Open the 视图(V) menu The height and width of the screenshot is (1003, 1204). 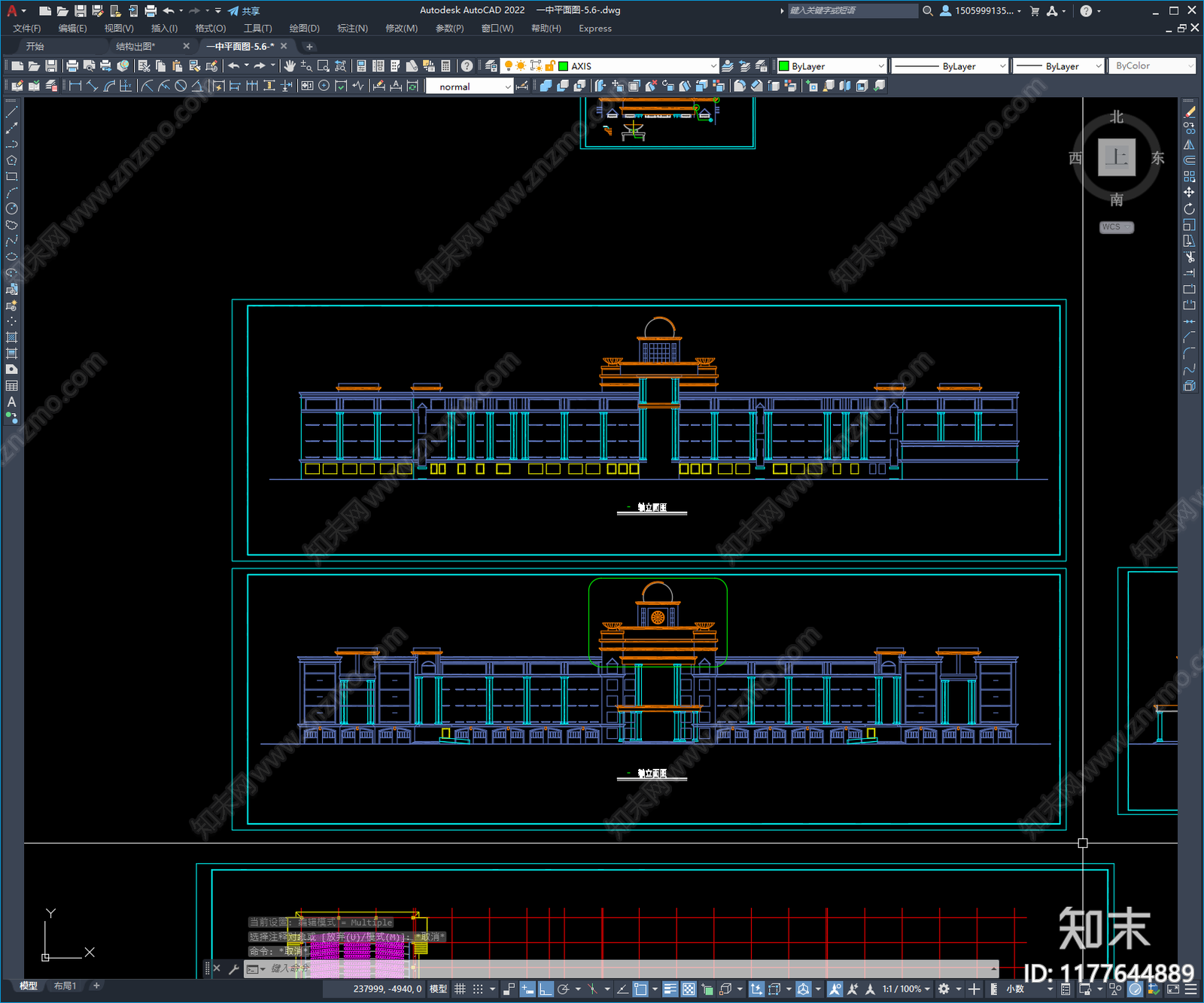click(119, 29)
